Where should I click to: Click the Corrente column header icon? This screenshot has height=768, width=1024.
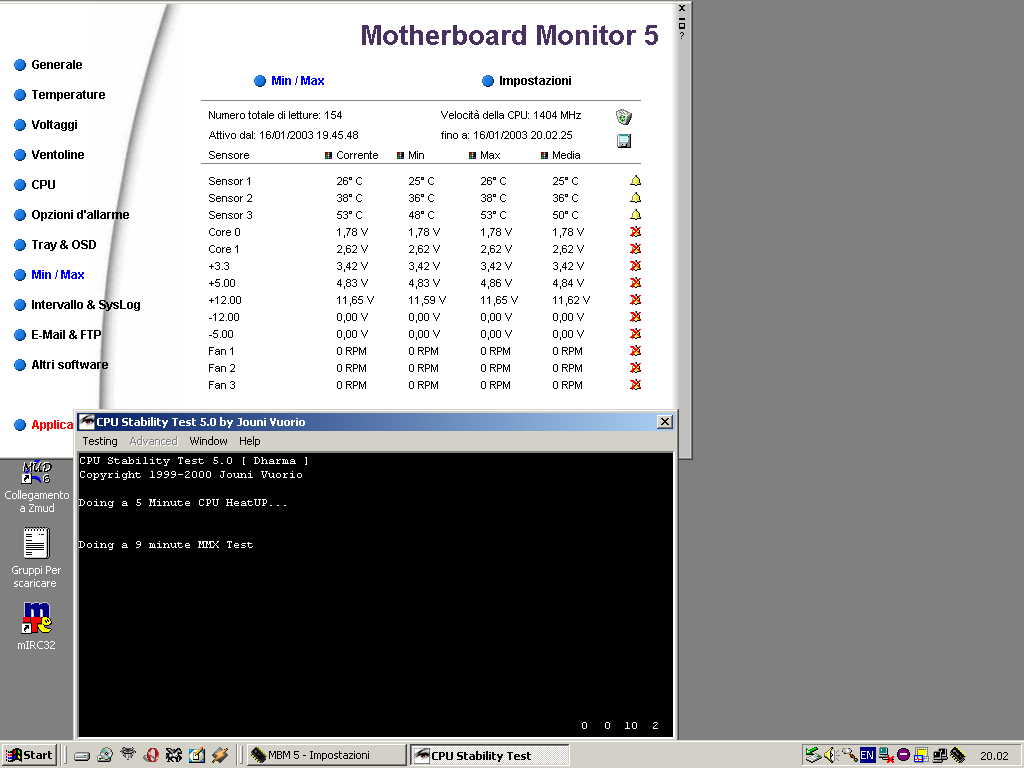tap(328, 155)
